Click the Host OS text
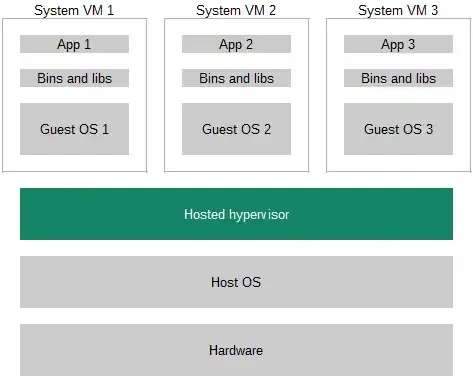Image resolution: width=473 pixels, height=378 pixels. coord(236,282)
